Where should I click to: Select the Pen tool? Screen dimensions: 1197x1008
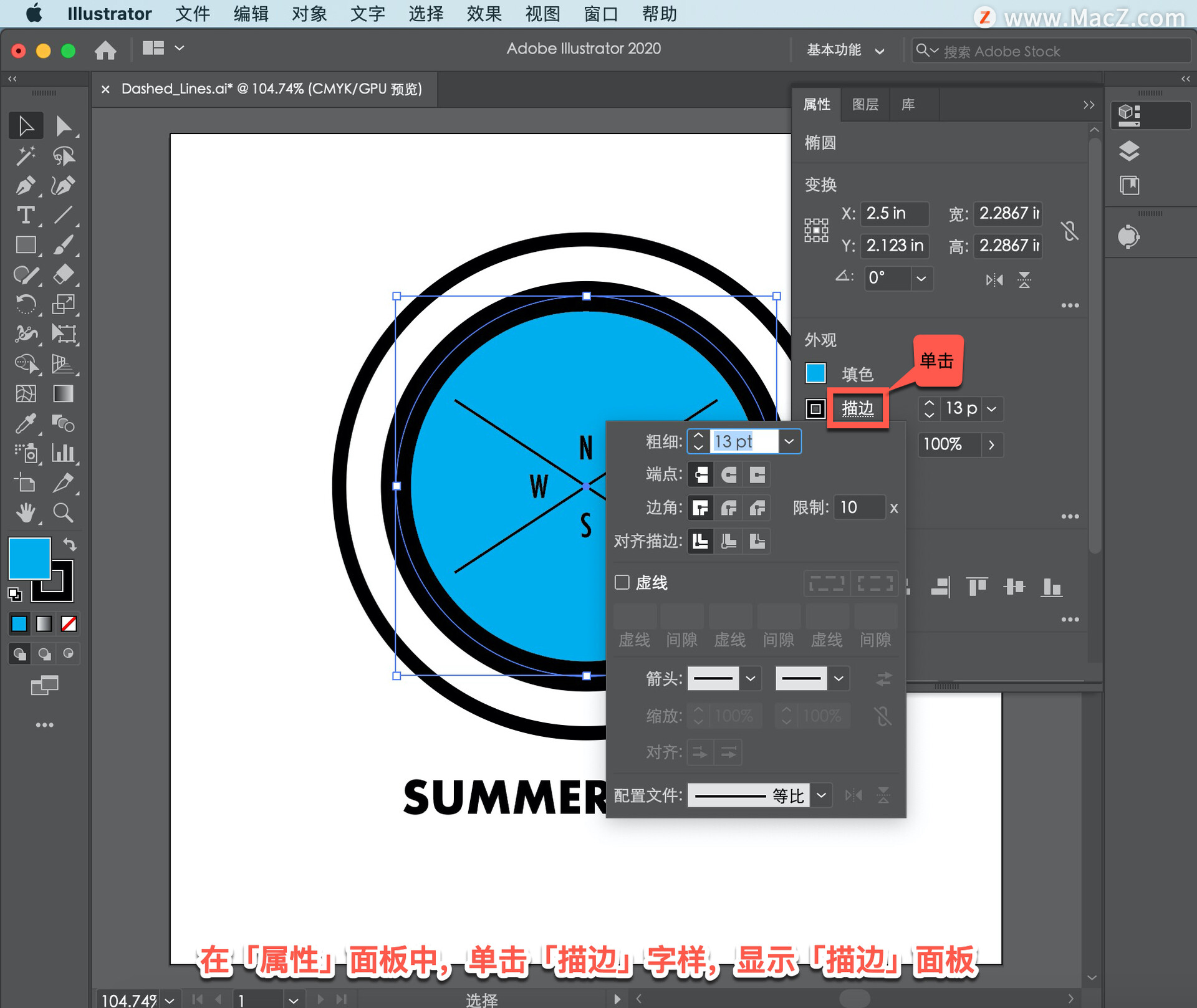26,185
